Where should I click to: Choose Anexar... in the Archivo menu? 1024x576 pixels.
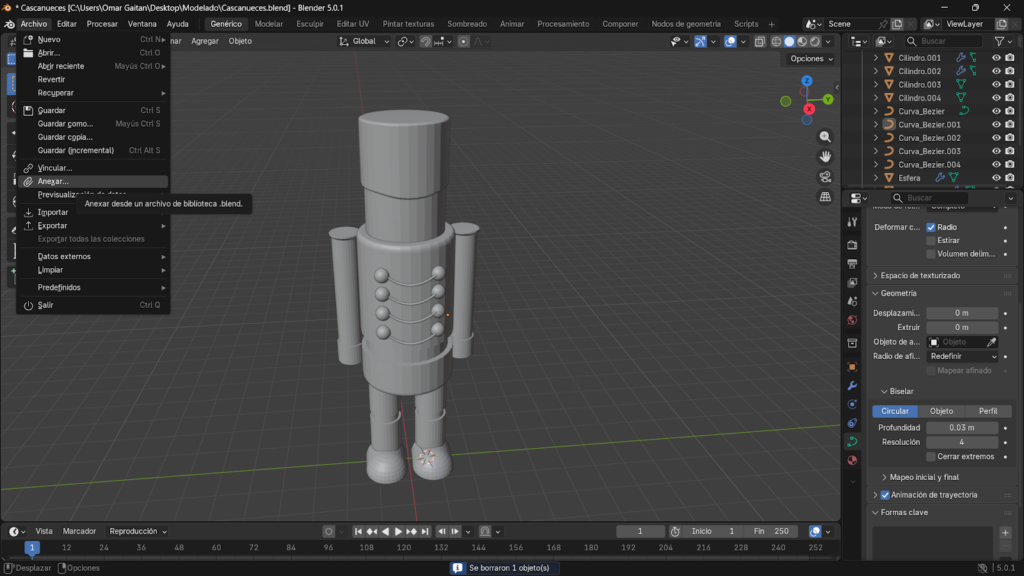pos(53,182)
